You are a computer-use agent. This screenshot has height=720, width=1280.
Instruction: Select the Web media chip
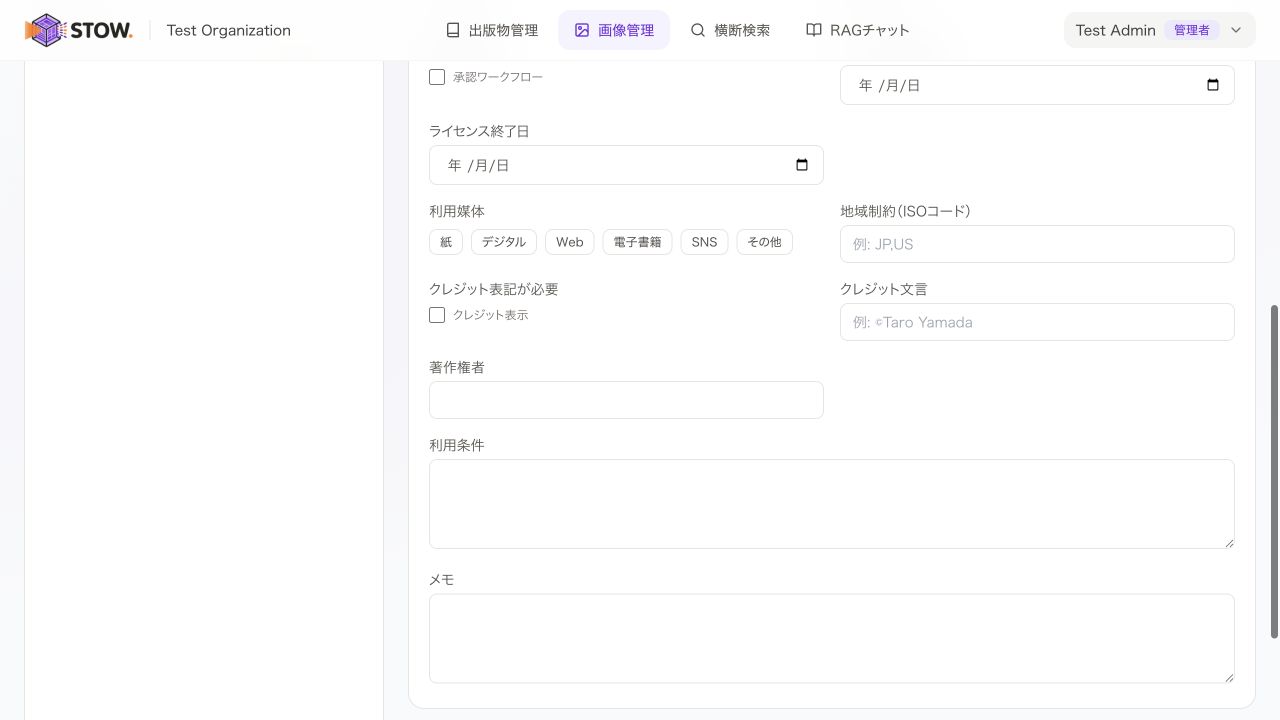point(570,242)
